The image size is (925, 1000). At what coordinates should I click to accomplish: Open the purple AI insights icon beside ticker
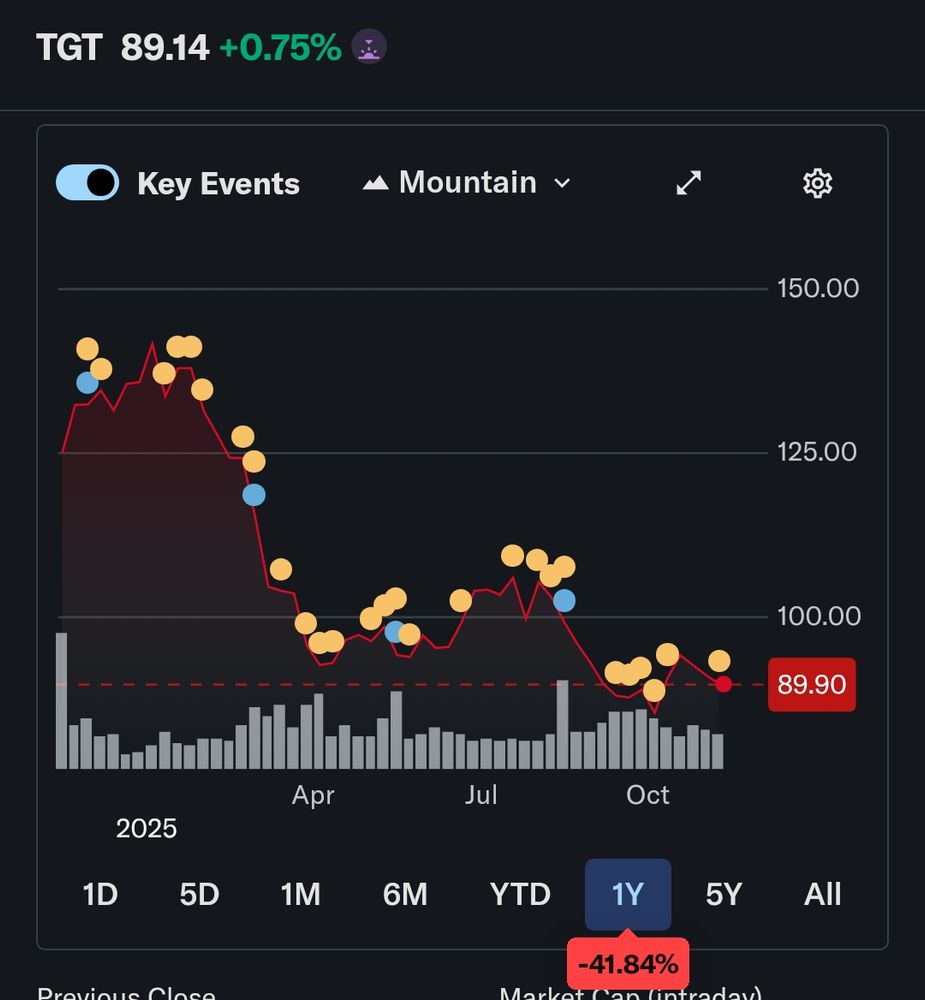click(x=368, y=45)
